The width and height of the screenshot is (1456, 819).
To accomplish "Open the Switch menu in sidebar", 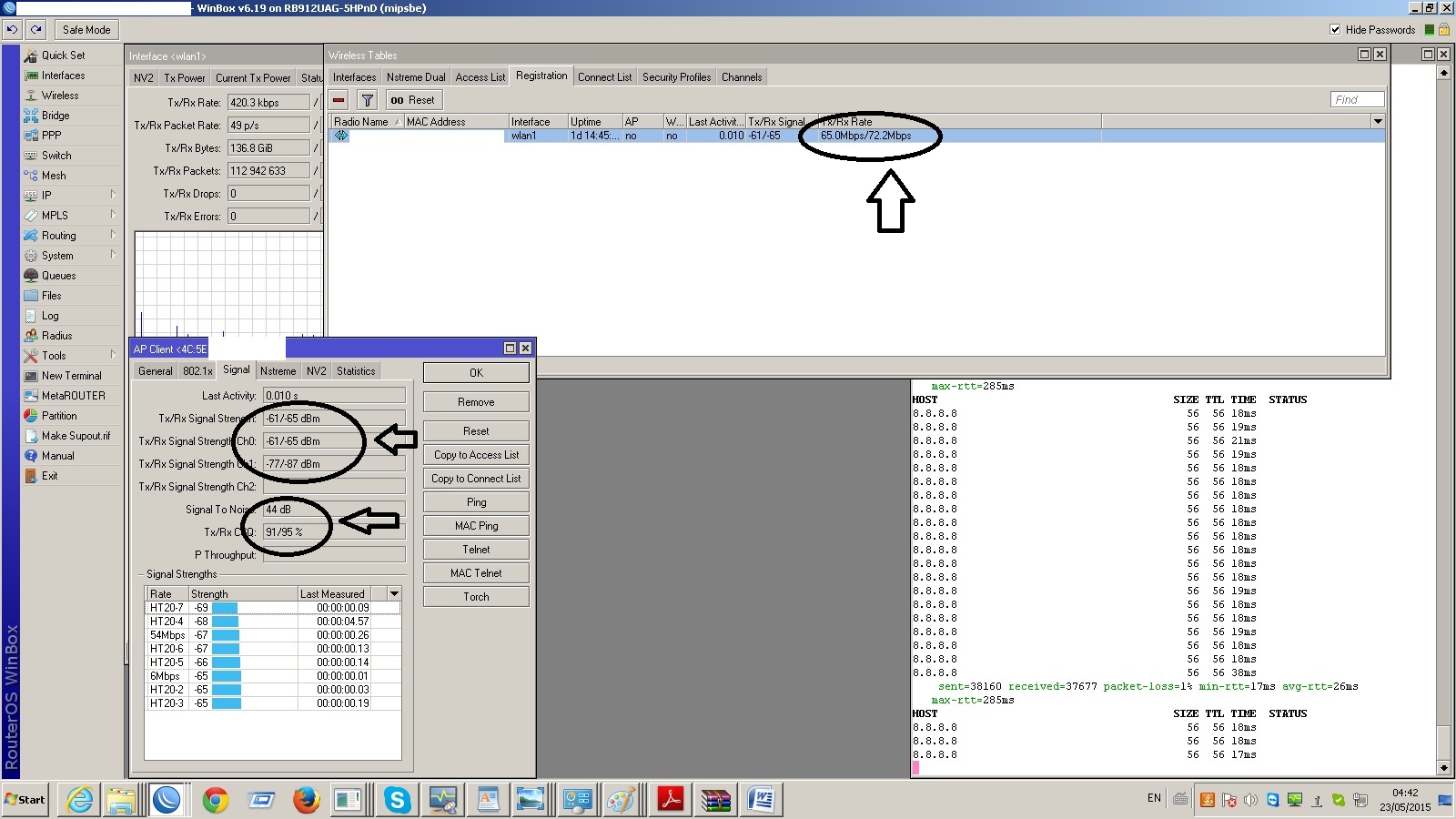I will pyautogui.click(x=56, y=156).
